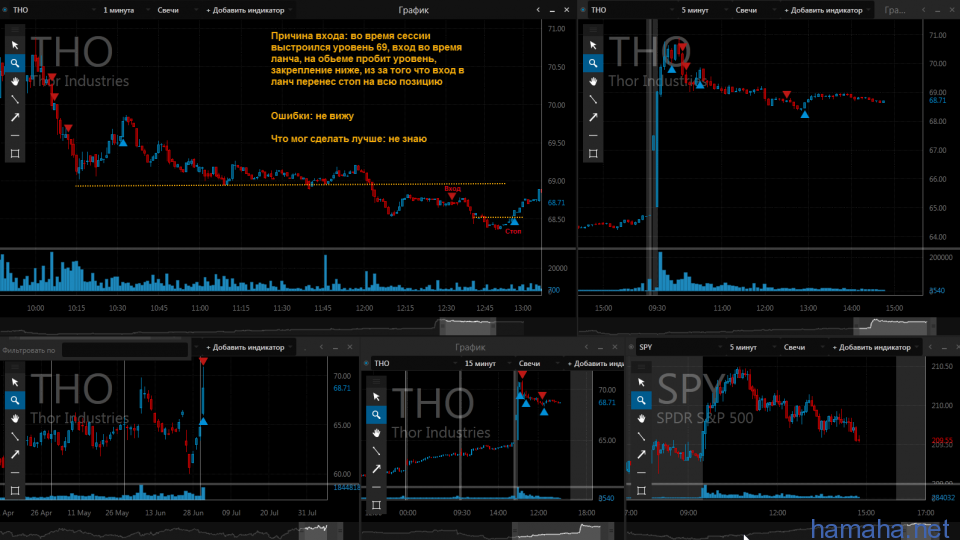
Task: Click 'Добавить индикатор' in the daily THO chart
Action: point(246,348)
